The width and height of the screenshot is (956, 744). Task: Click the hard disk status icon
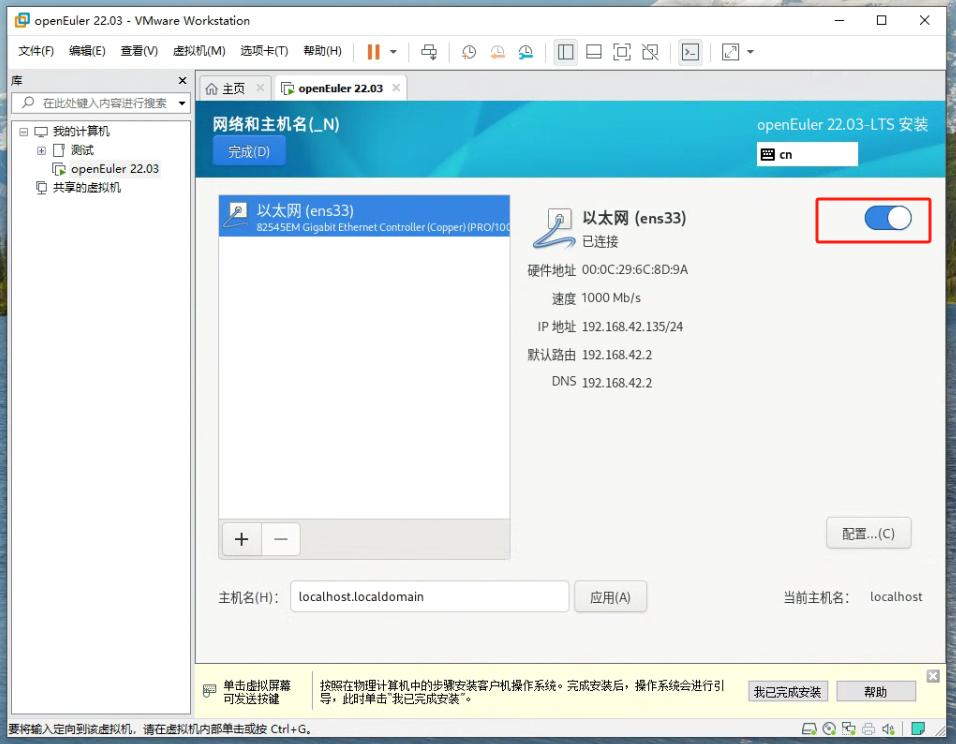coord(809,729)
